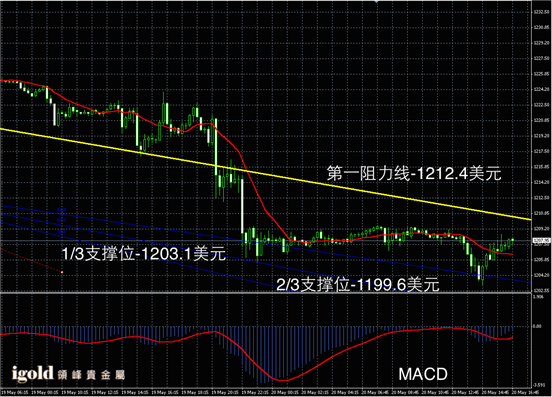Click the 0.00 level on MACD axis
The width and height of the screenshot is (552, 397).
point(537,326)
